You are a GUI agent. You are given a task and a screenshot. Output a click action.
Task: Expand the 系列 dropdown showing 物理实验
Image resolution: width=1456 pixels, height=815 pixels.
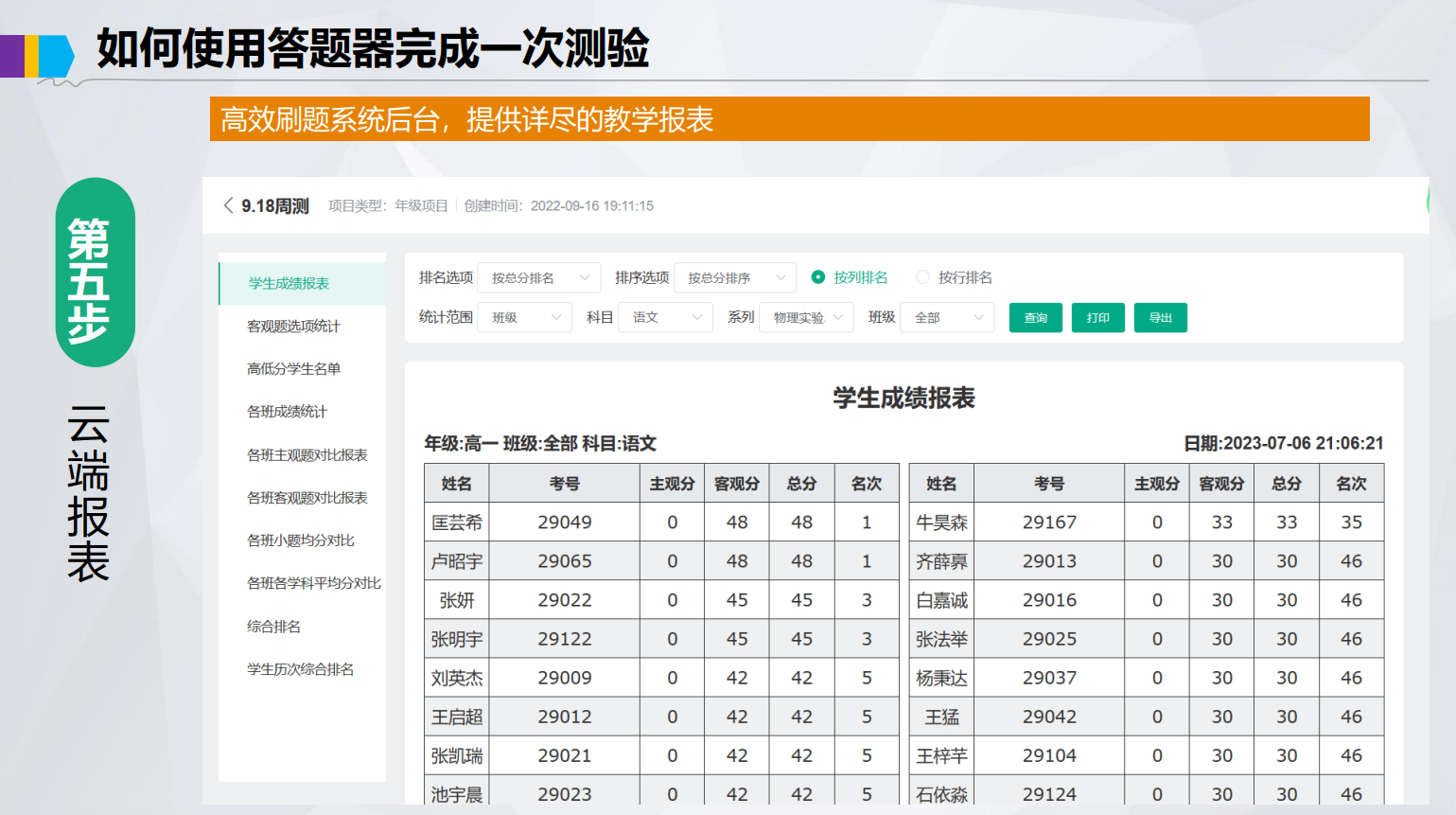(x=807, y=318)
